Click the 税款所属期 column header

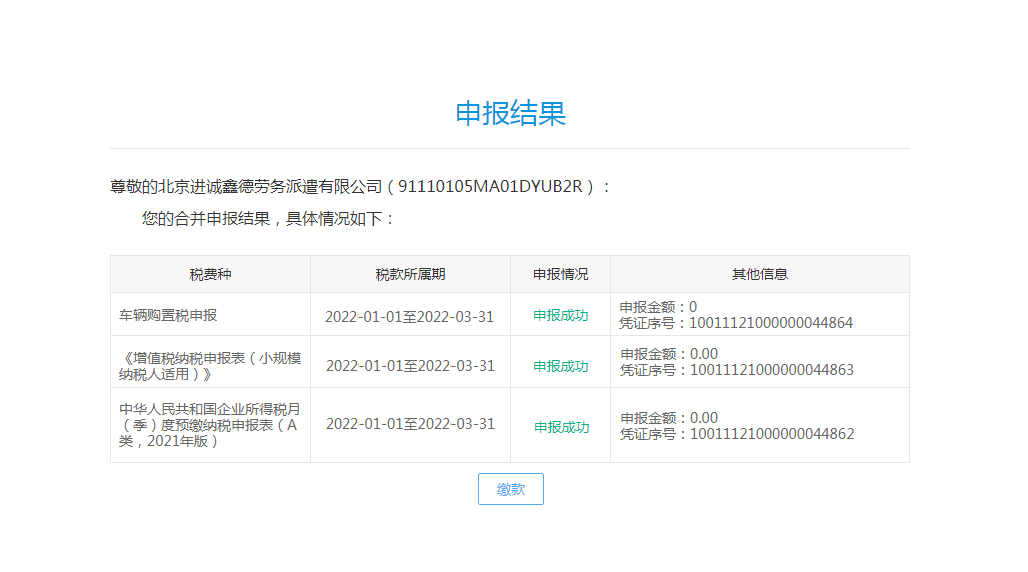[x=410, y=274]
